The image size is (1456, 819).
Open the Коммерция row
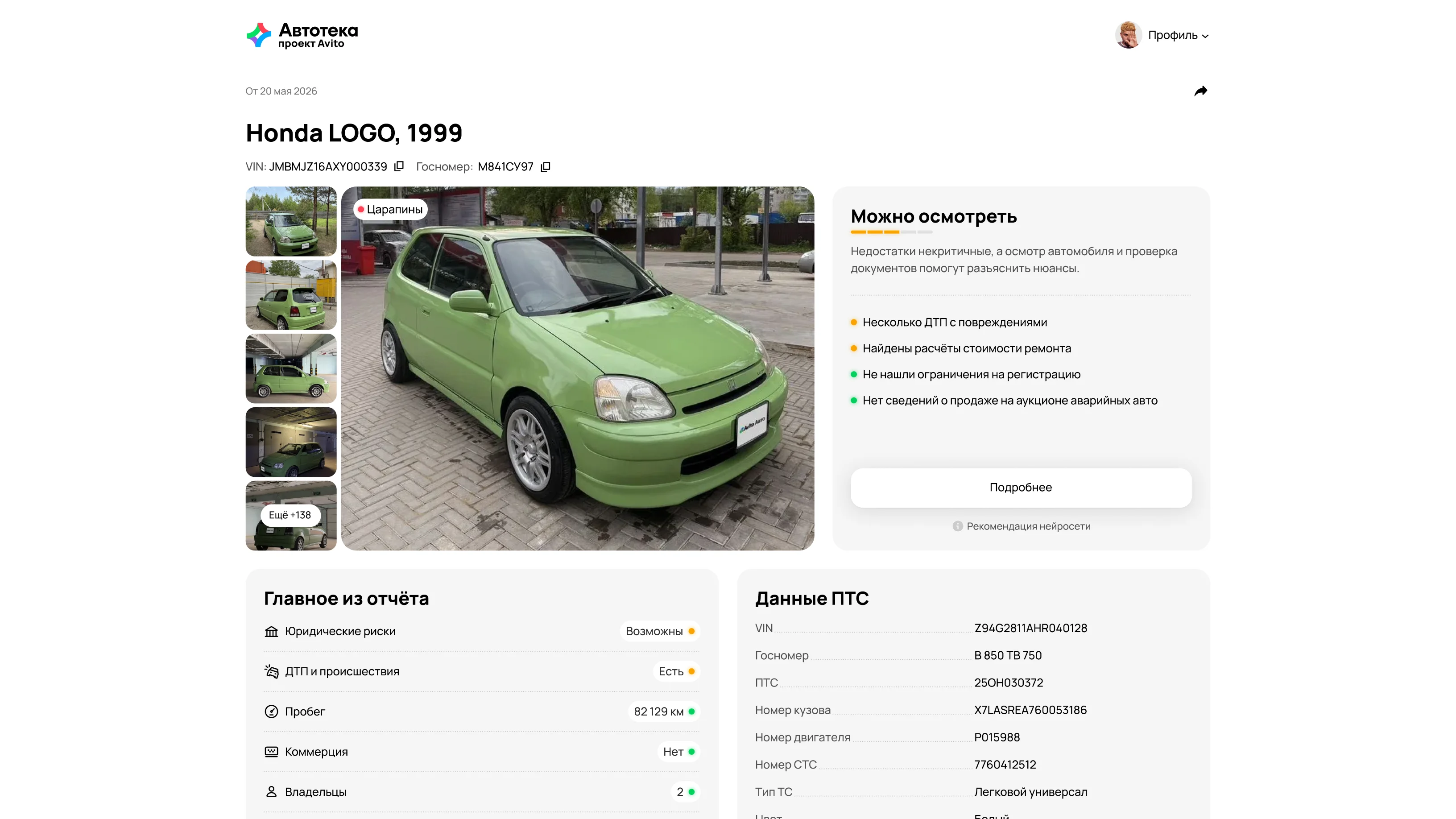pyautogui.click(x=482, y=752)
